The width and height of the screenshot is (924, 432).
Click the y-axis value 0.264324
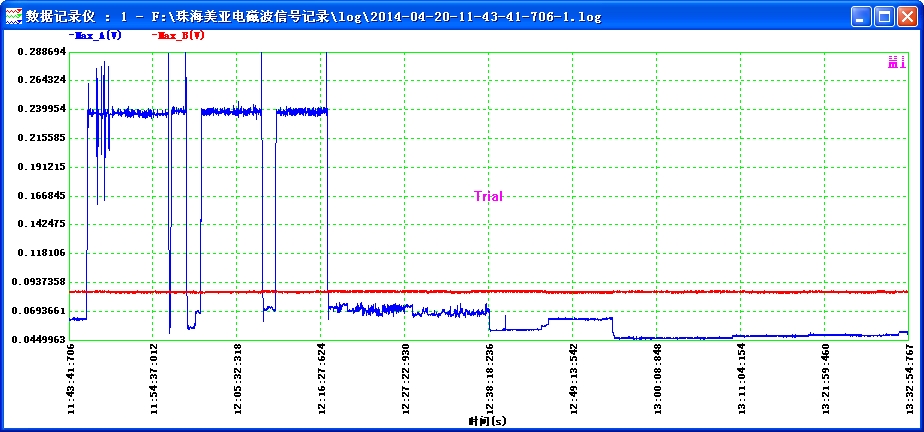click(41, 80)
